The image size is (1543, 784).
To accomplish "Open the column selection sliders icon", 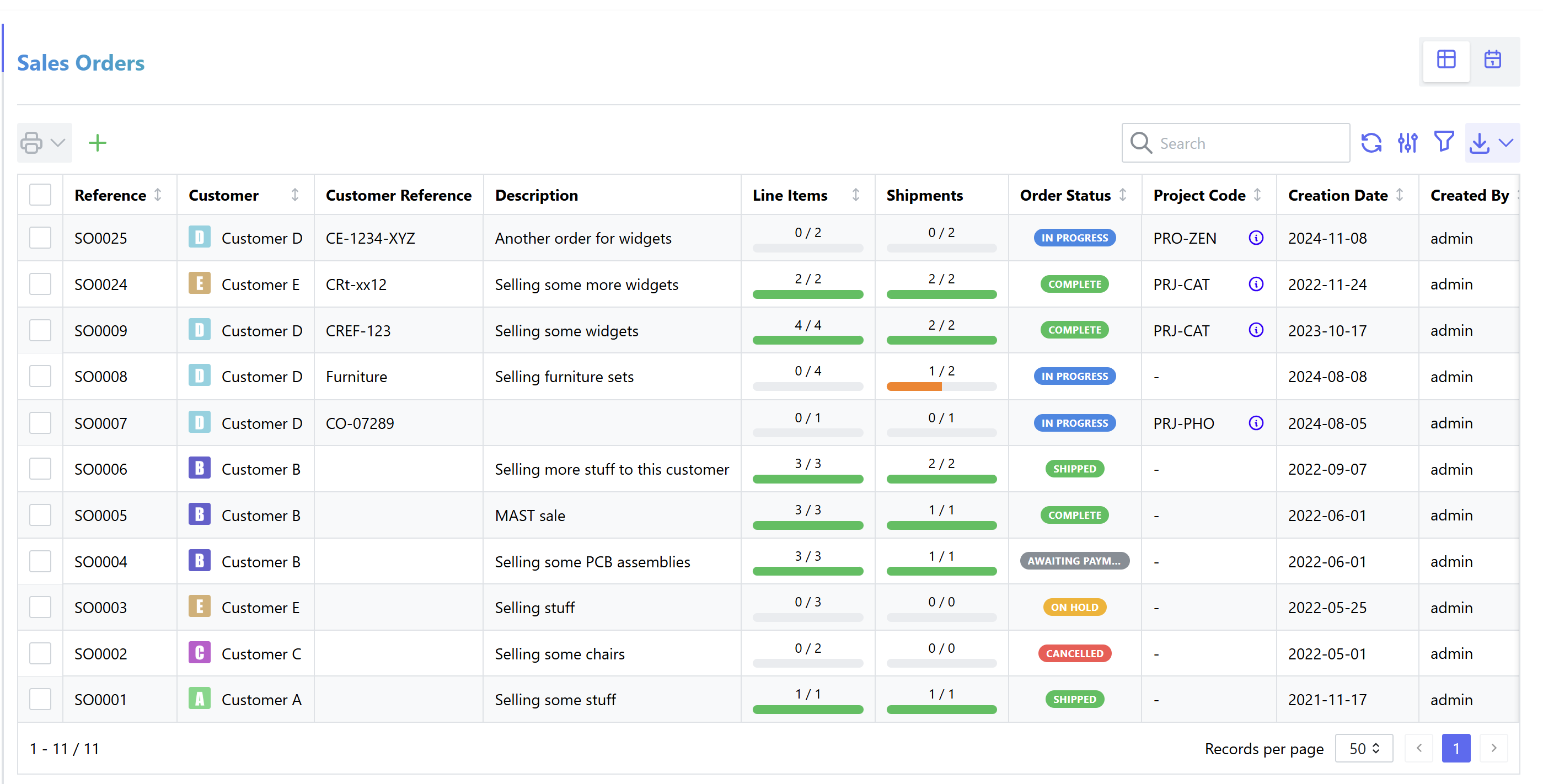I will coord(1407,143).
